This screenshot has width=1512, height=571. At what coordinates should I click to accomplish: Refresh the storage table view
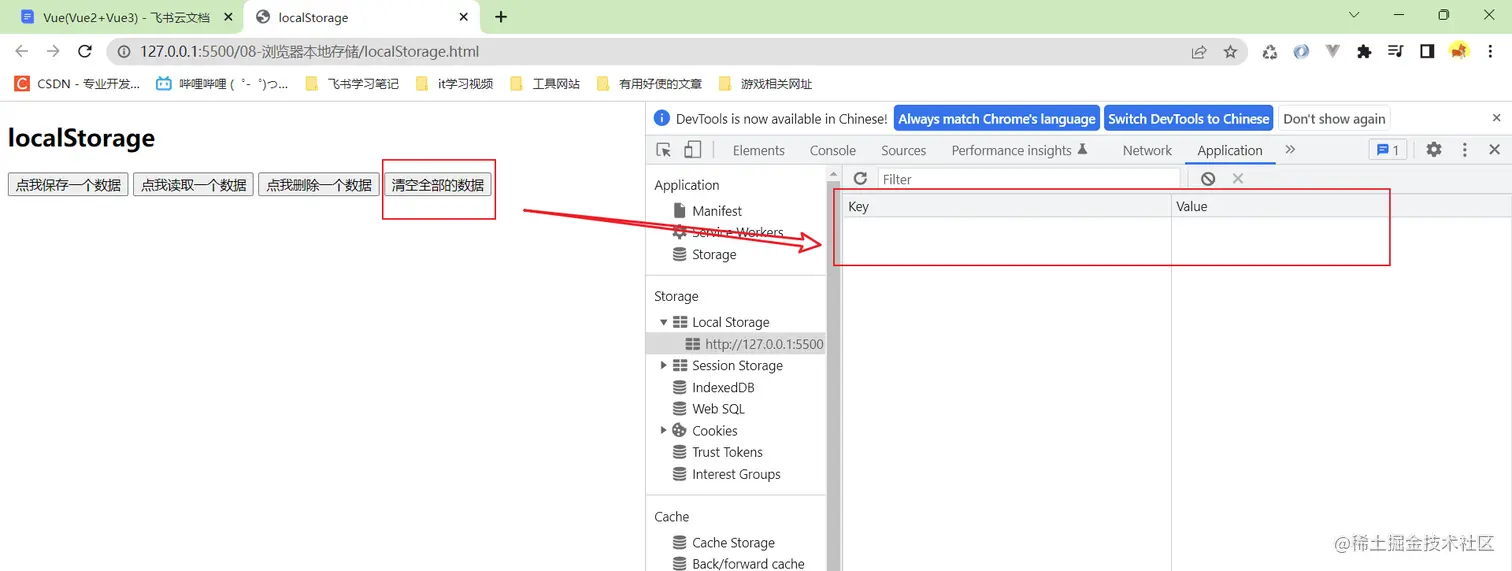click(860, 178)
